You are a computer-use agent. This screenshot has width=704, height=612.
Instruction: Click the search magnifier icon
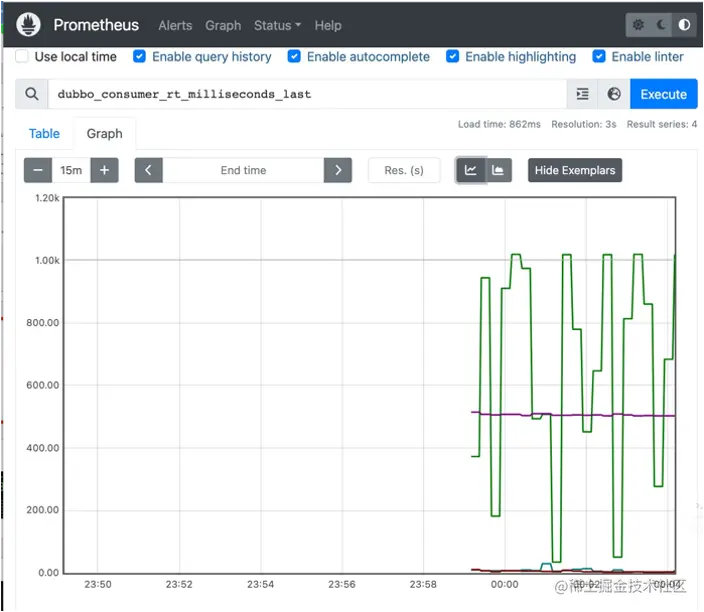tap(31, 94)
